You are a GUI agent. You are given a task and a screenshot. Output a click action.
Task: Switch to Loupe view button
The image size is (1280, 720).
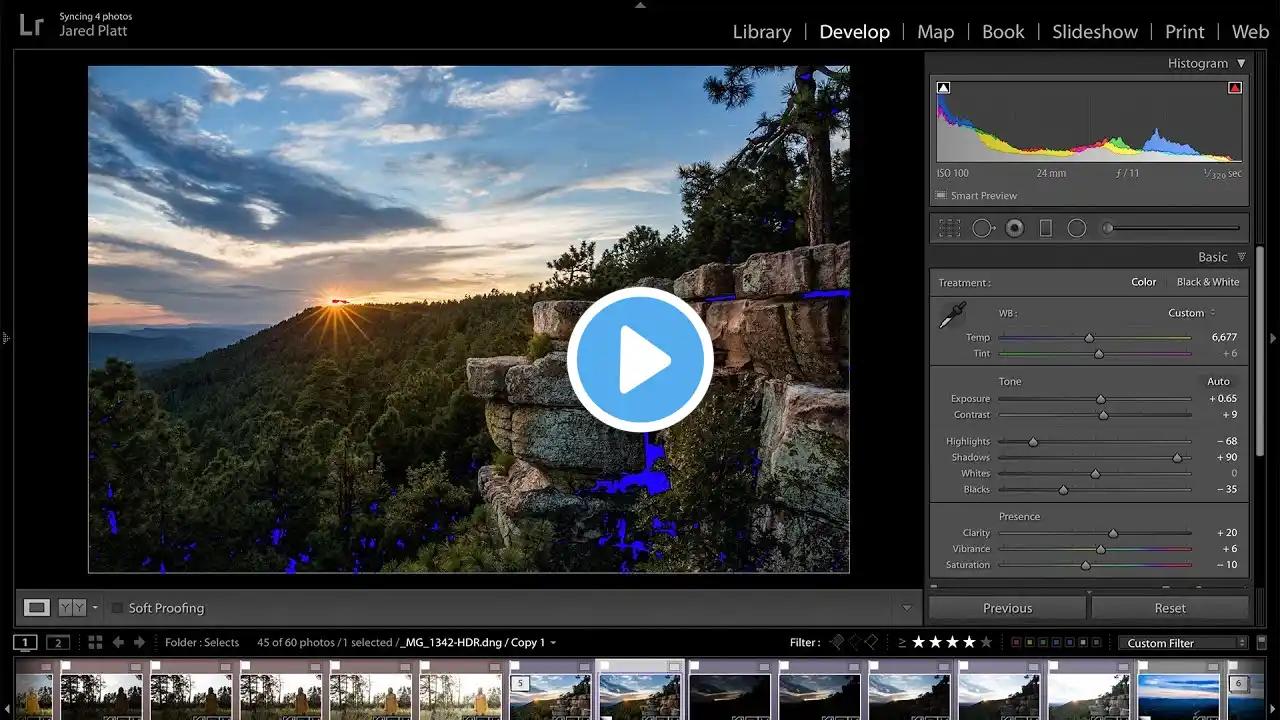[37, 607]
